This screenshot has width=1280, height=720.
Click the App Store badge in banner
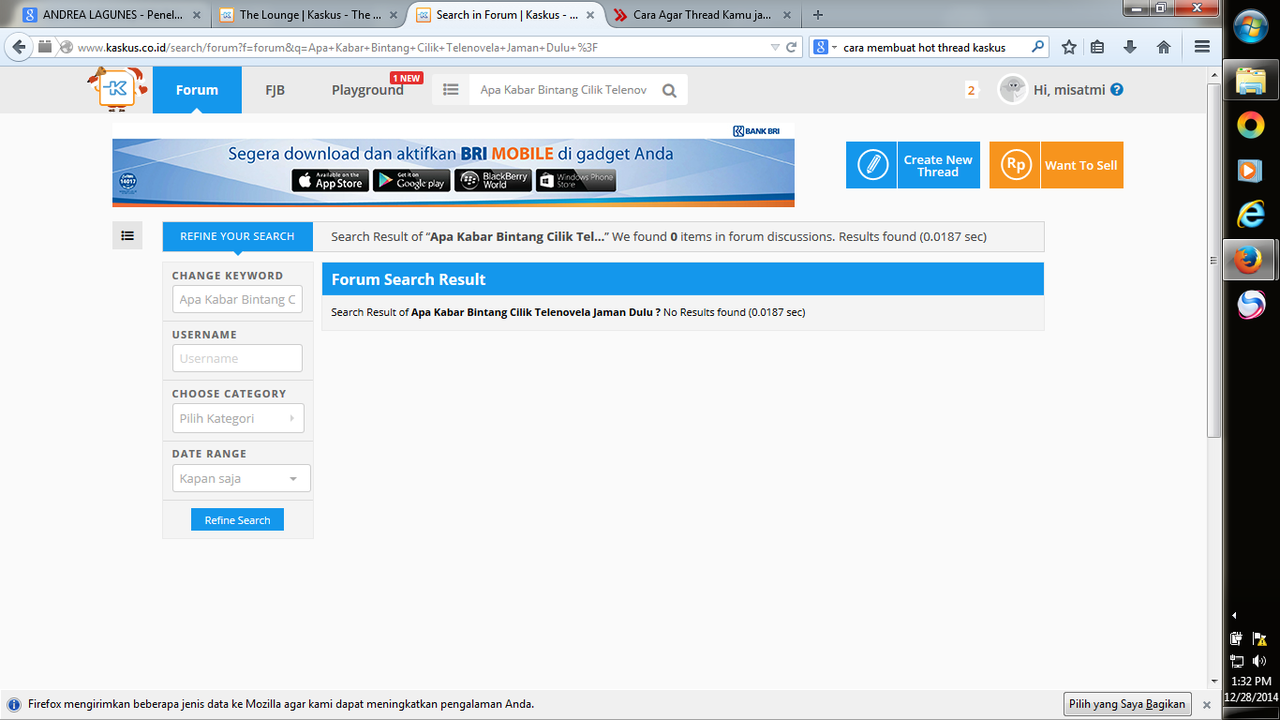330,180
